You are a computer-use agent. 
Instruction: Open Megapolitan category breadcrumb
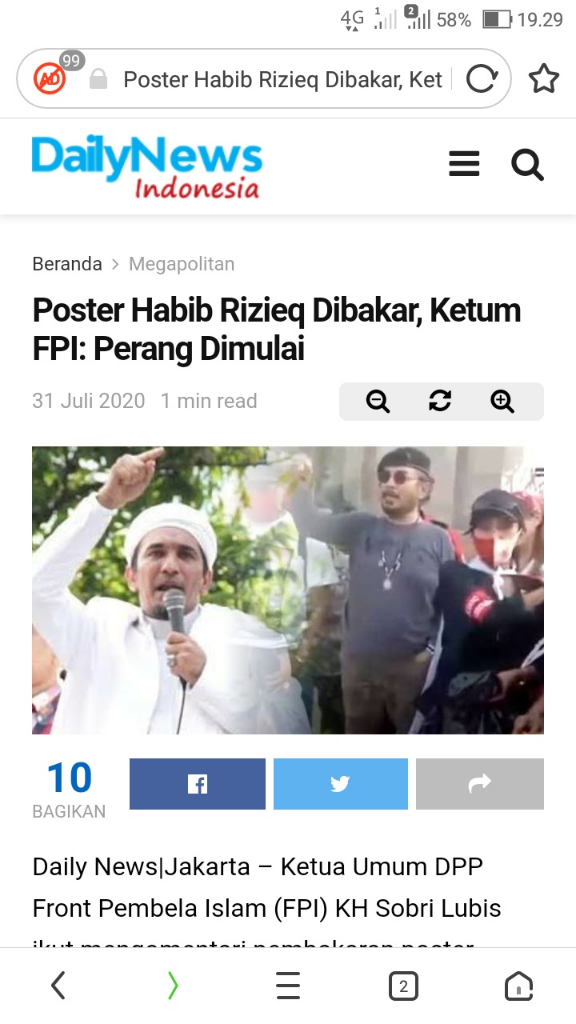182,264
